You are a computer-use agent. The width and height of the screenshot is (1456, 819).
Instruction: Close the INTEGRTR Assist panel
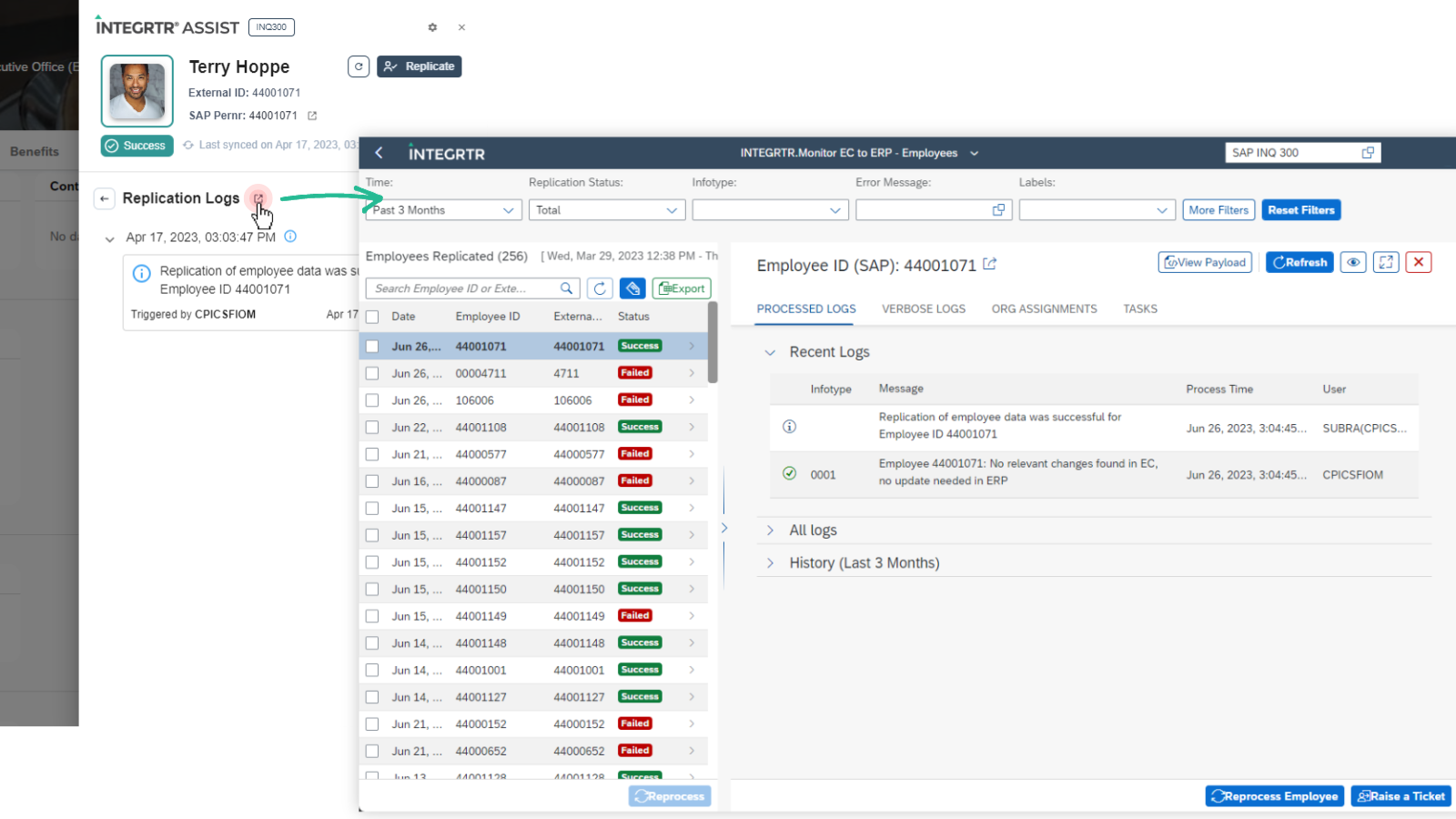pyautogui.click(x=461, y=27)
